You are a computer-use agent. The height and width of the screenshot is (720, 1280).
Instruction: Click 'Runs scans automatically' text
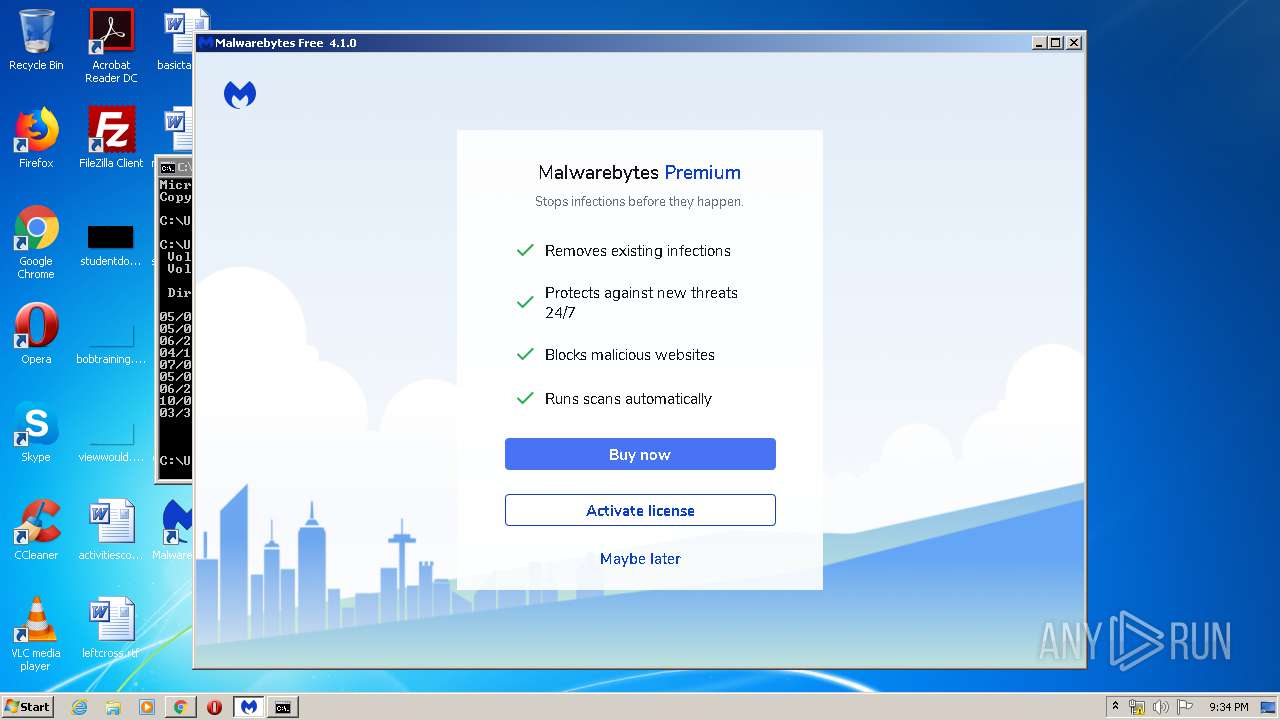628,399
